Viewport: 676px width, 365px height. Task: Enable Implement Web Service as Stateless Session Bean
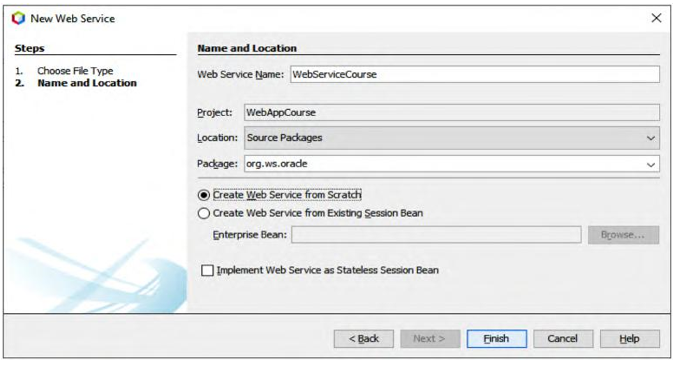pyautogui.click(x=207, y=271)
